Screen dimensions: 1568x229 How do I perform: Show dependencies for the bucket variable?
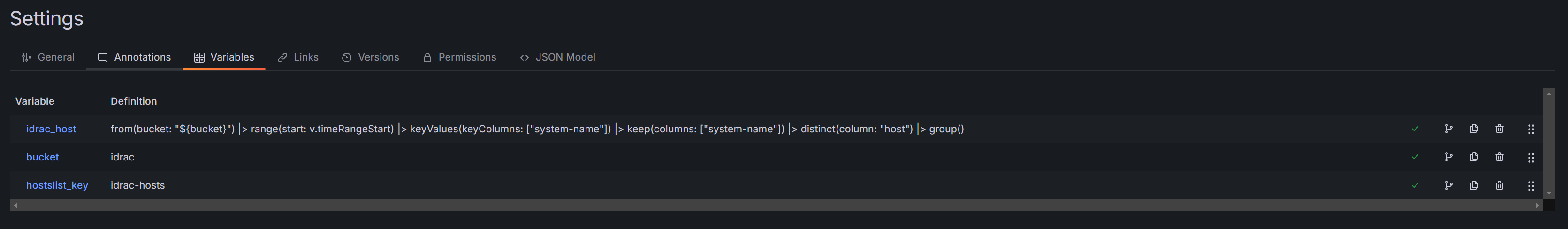(x=1448, y=157)
